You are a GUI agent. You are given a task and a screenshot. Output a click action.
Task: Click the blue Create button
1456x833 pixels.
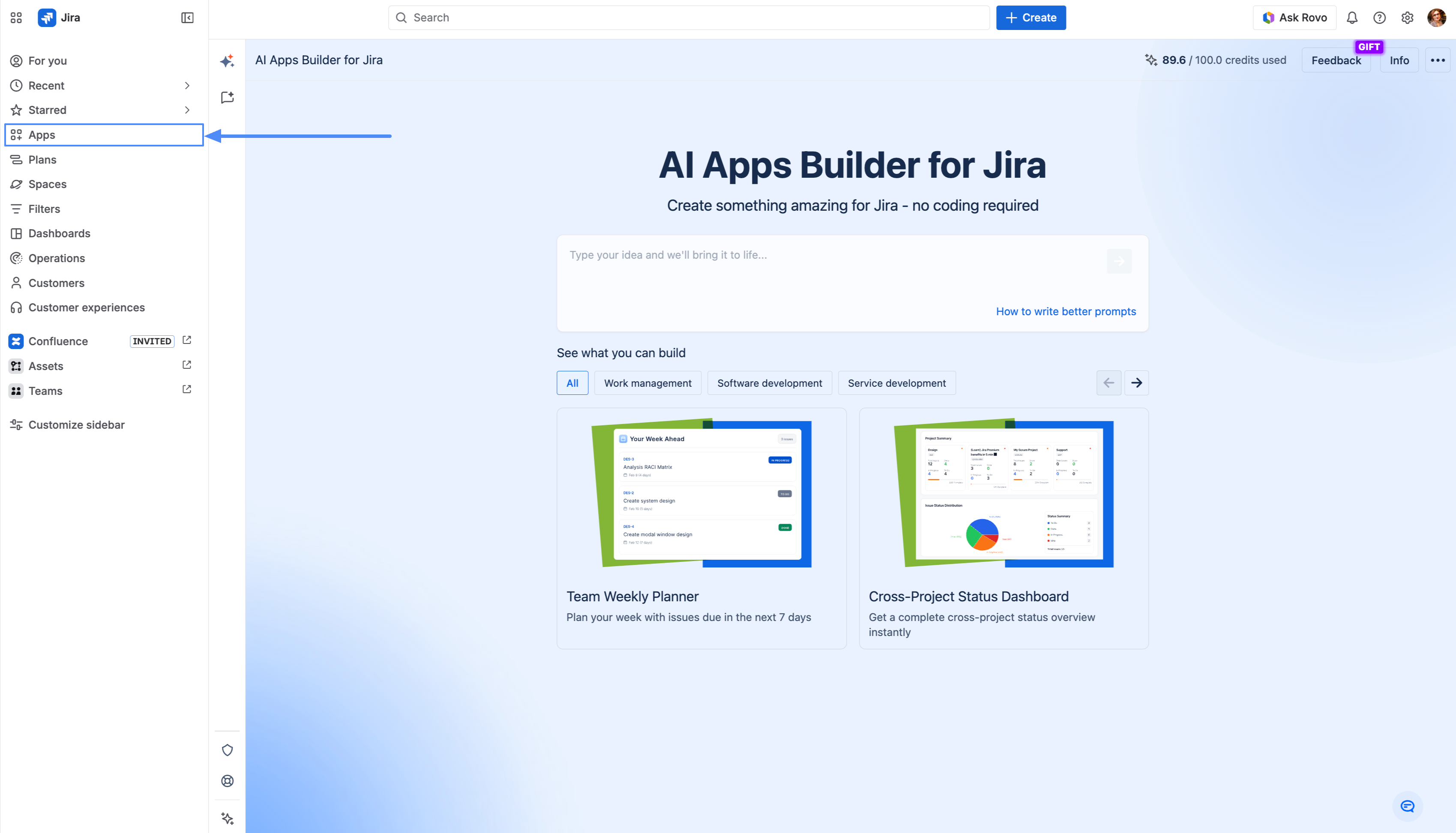tap(1031, 18)
